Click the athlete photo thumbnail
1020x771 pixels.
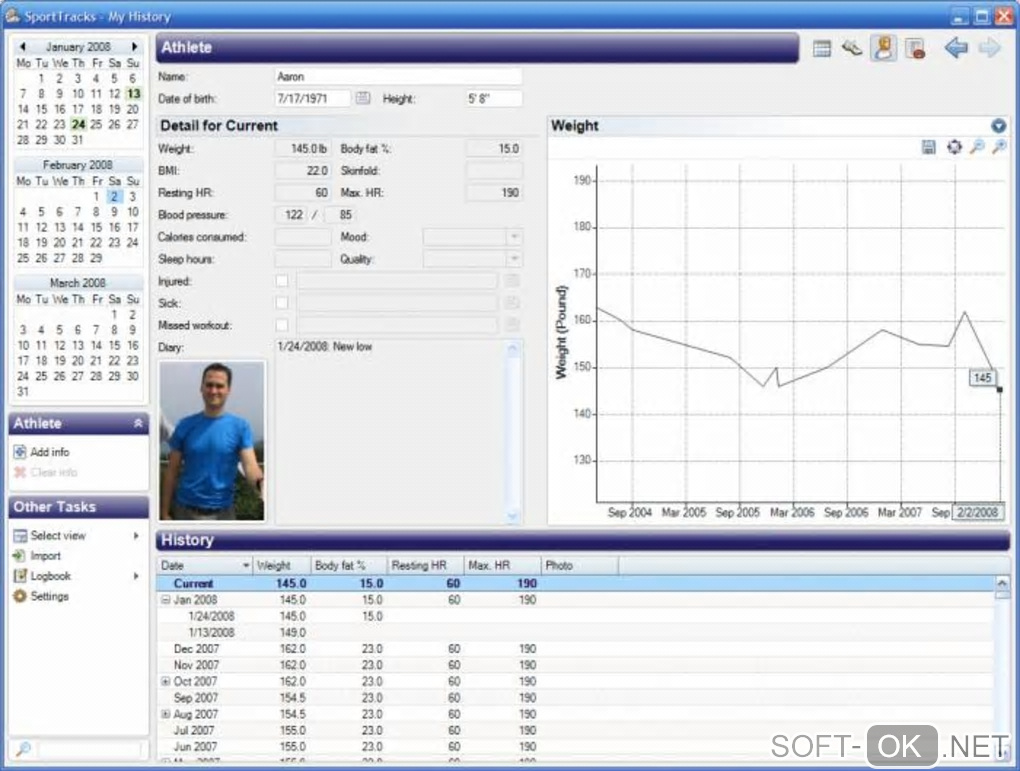(x=212, y=441)
